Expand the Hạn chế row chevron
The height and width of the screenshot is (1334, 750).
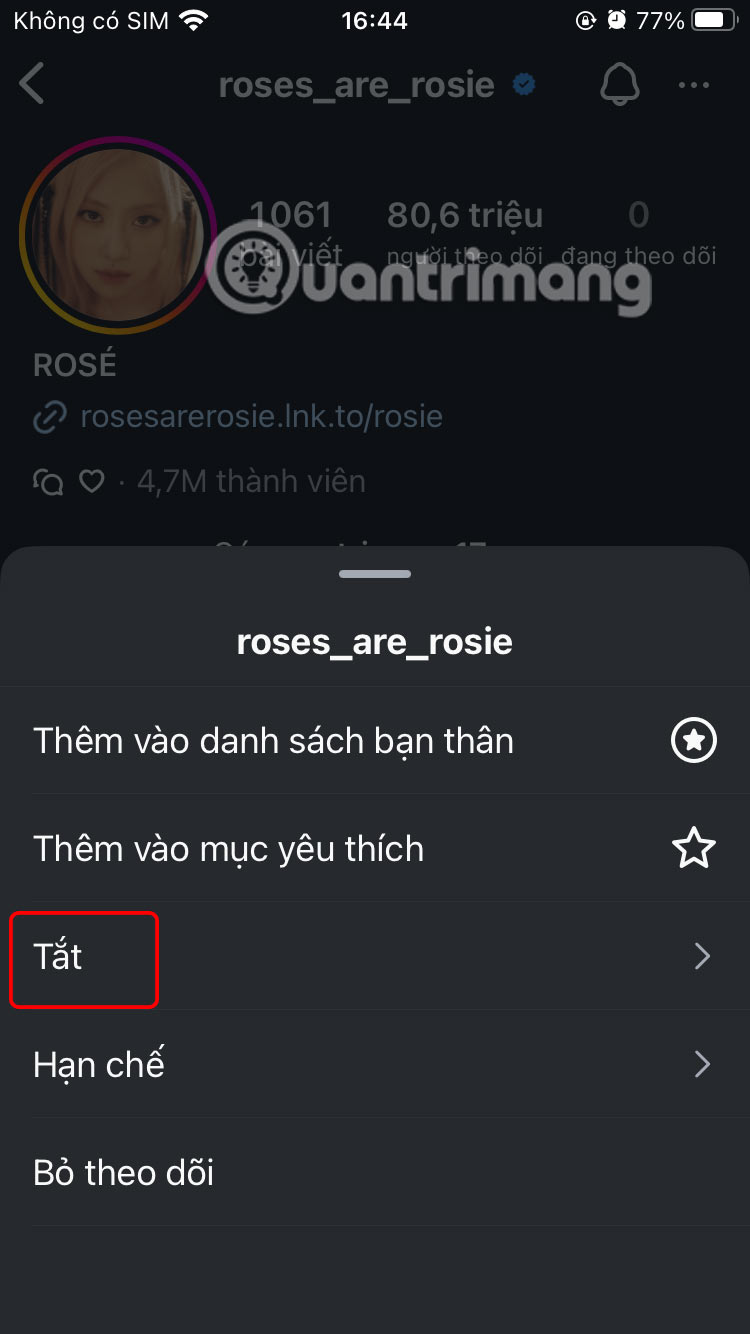[702, 1065]
